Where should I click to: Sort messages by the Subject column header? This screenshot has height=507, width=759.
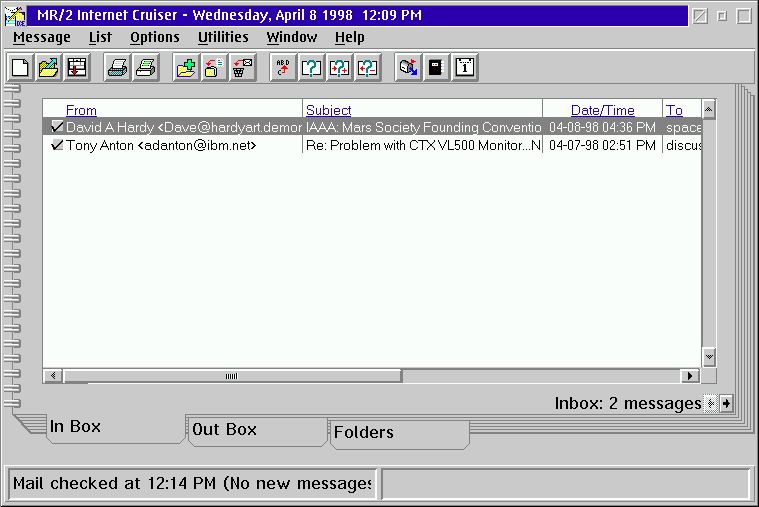tap(328, 110)
